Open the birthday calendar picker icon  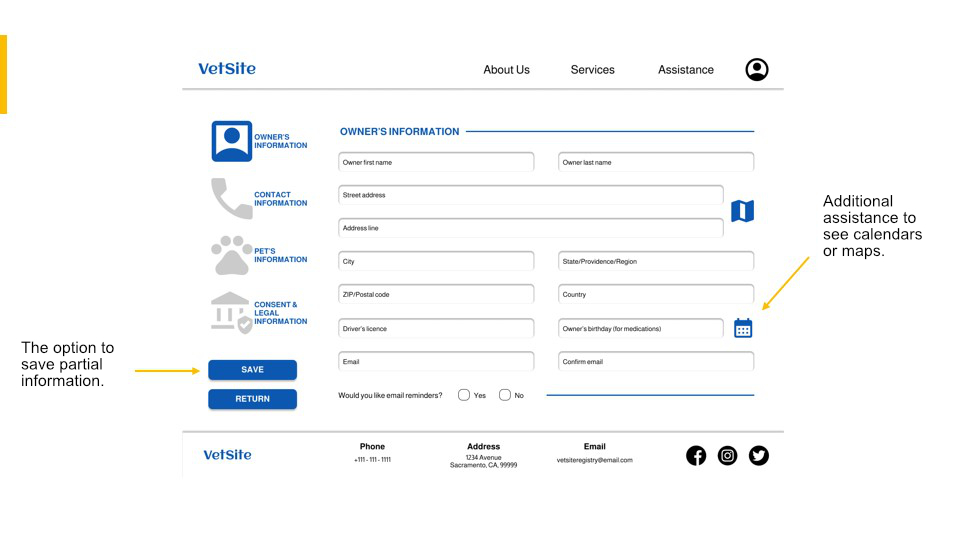click(x=743, y=328)
